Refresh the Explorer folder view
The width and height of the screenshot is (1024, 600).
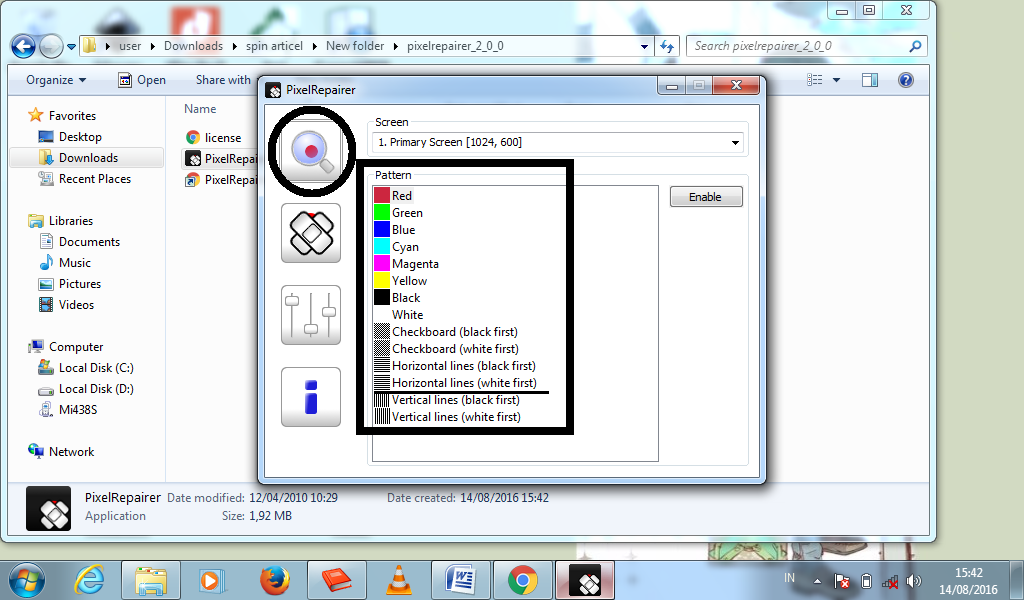click(667, 46)
